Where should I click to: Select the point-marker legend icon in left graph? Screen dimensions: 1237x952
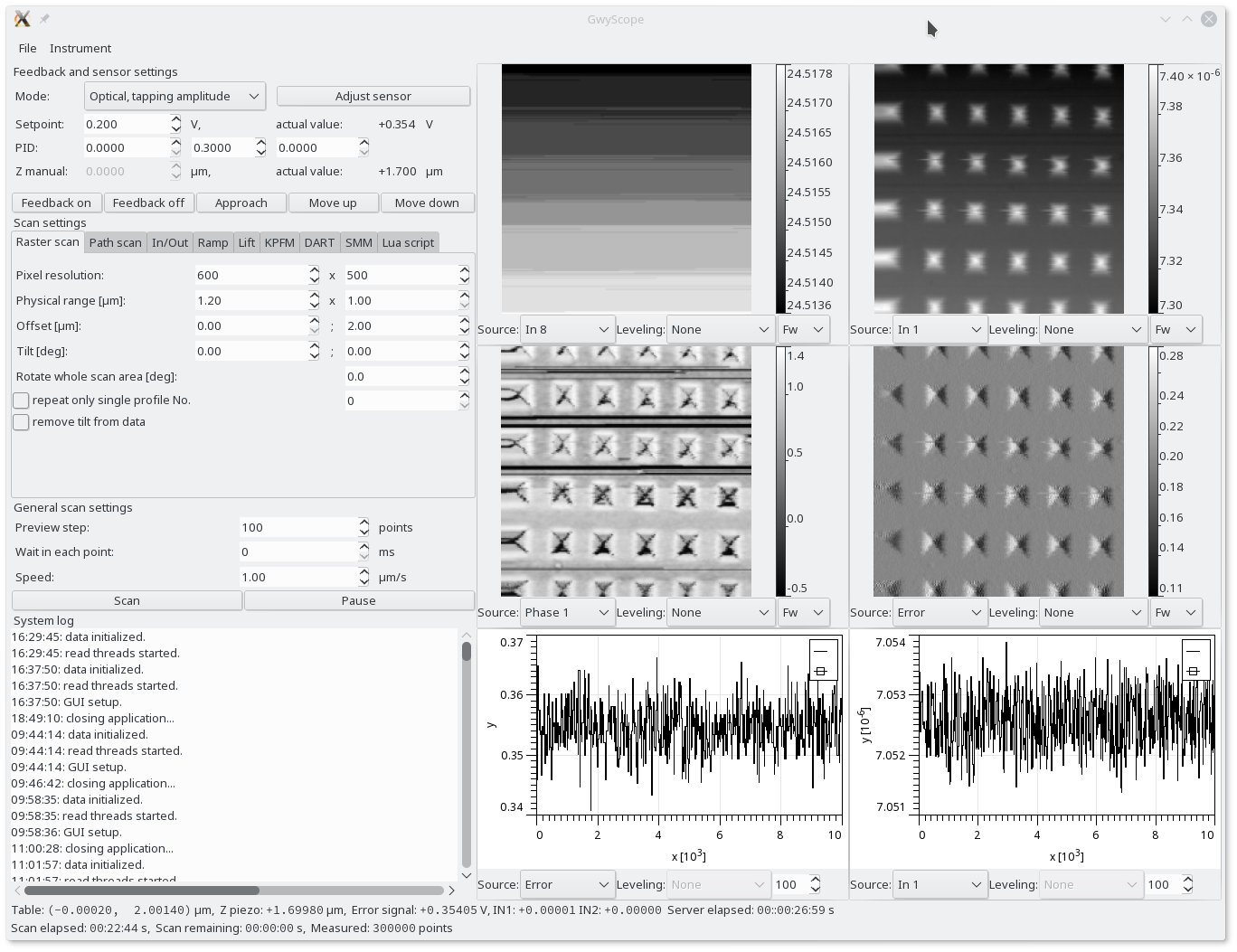(820, 671)
